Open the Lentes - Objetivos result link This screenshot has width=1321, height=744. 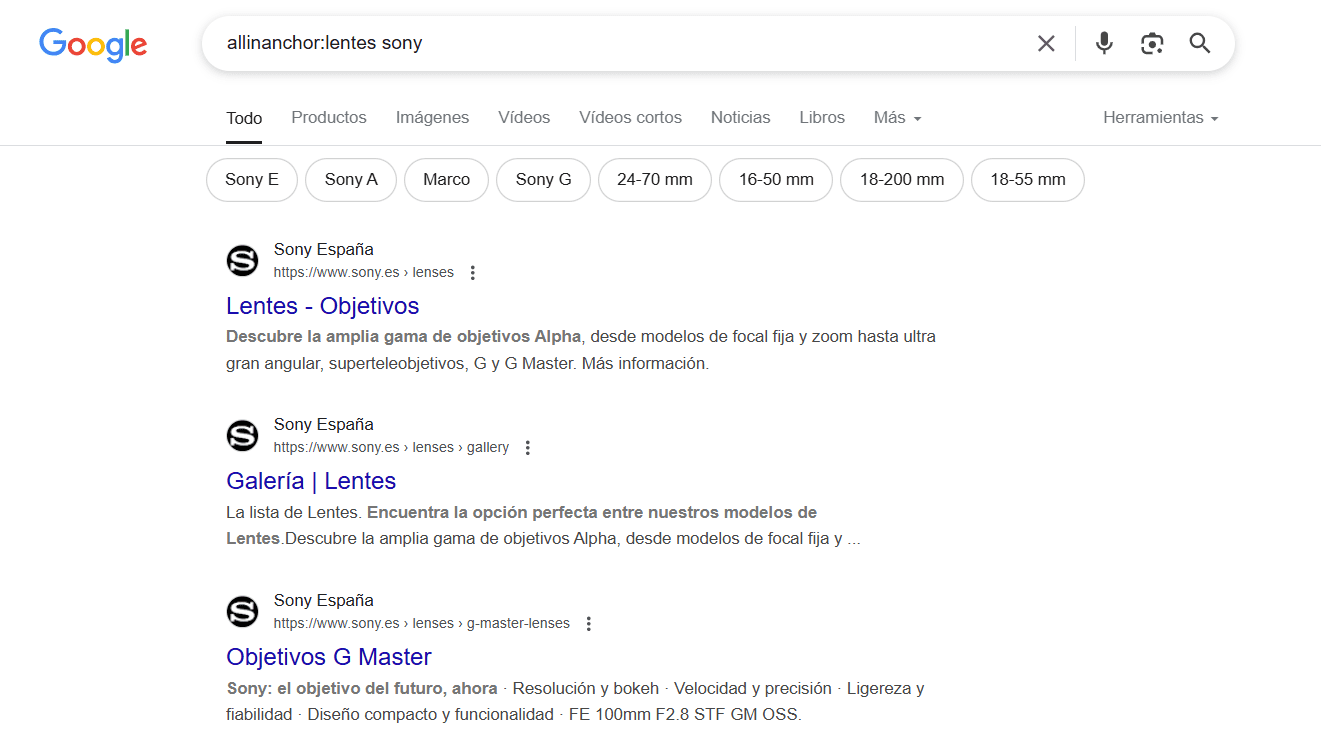tap(322, 306)
